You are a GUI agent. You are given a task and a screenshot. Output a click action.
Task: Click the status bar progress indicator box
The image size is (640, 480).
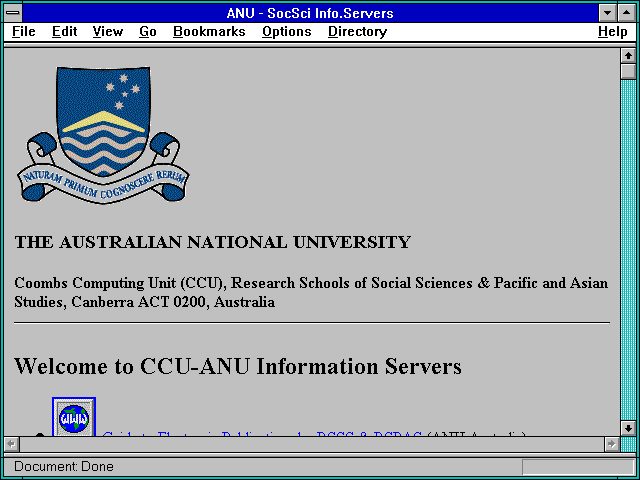(x=578, y=467)
